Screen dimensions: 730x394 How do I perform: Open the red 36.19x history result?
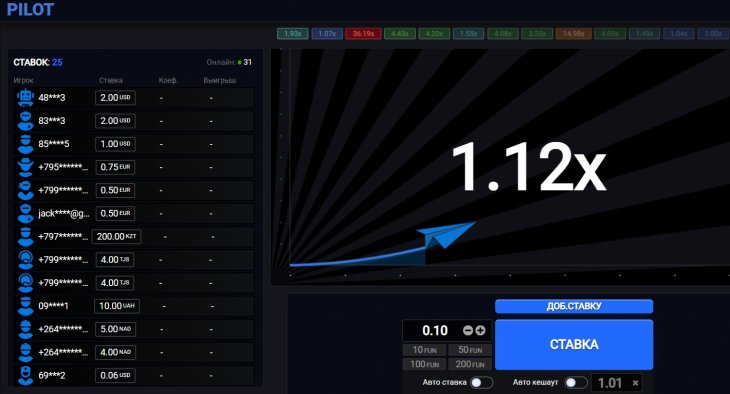(x=363, y=34)
